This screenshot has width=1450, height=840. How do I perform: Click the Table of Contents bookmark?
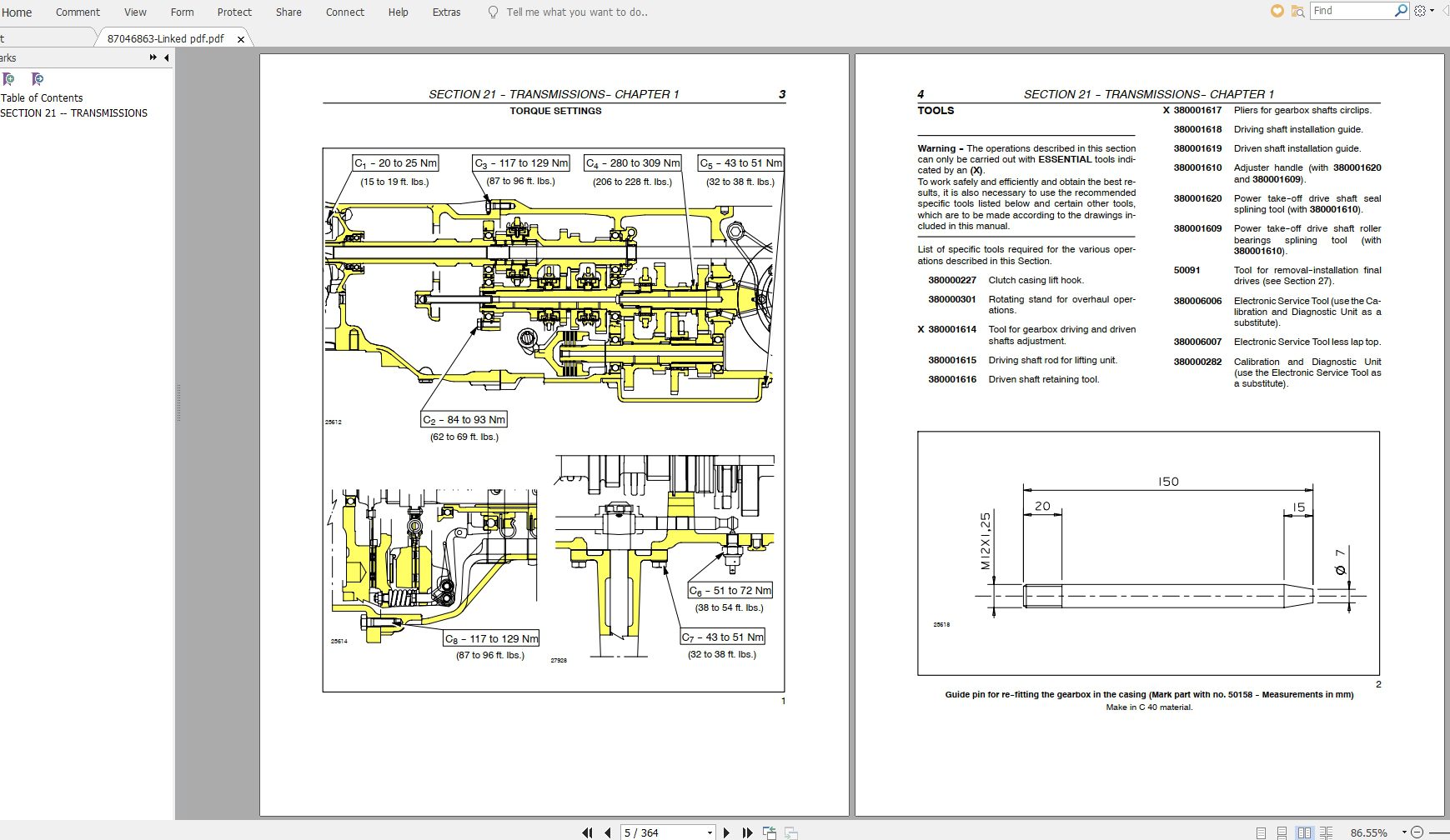[43, 97]
